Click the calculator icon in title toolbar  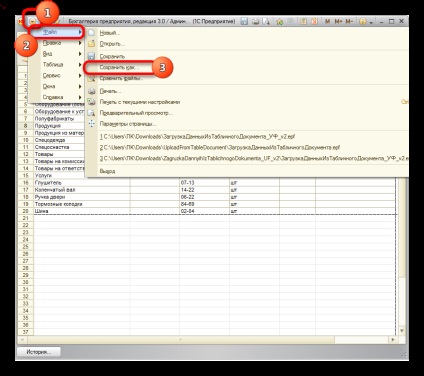point(303,21)
